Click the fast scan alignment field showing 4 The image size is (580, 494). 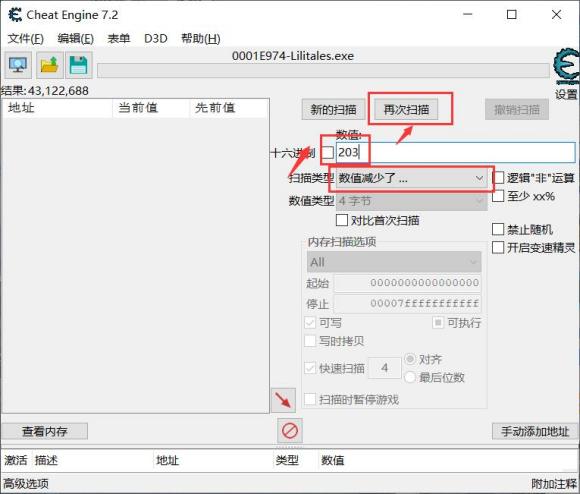click(x=385, y=368)
